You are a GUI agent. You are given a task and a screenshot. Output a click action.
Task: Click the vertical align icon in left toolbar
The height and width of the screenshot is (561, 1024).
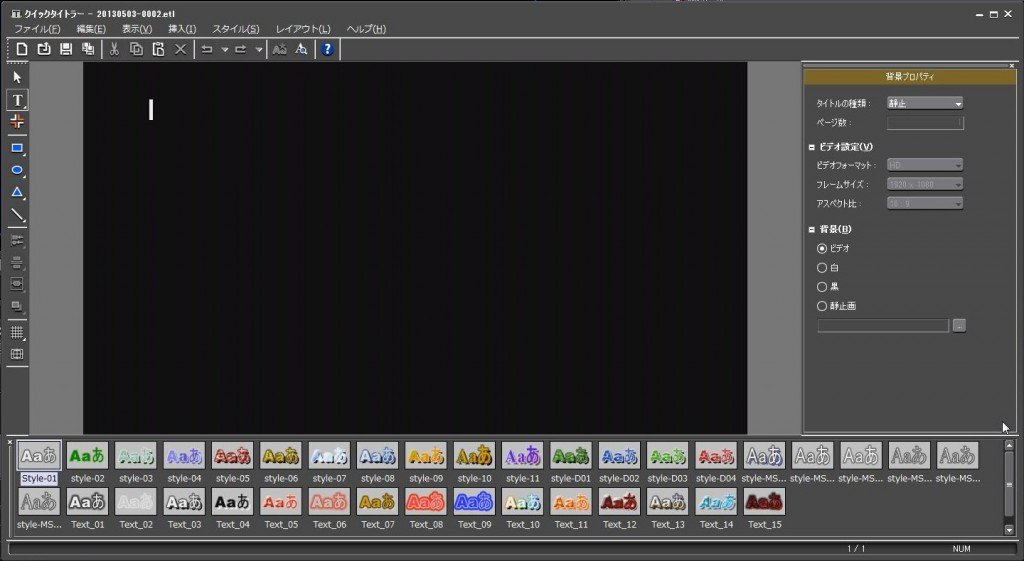pyautogui.click(x=18, y=263)
